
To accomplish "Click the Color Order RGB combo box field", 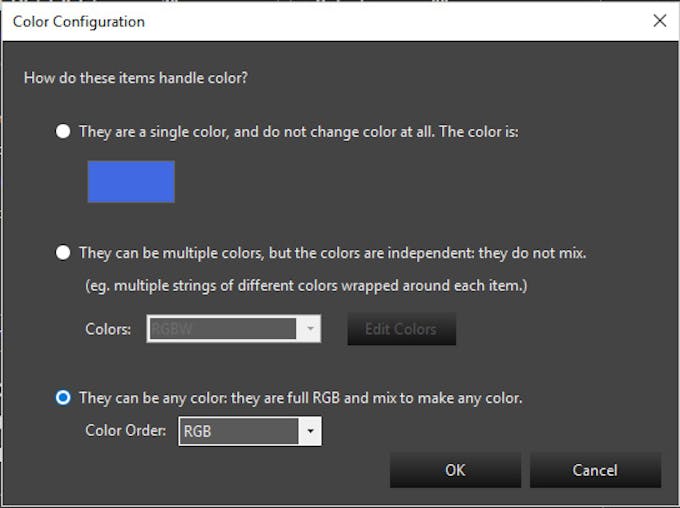I will (239, 432).
